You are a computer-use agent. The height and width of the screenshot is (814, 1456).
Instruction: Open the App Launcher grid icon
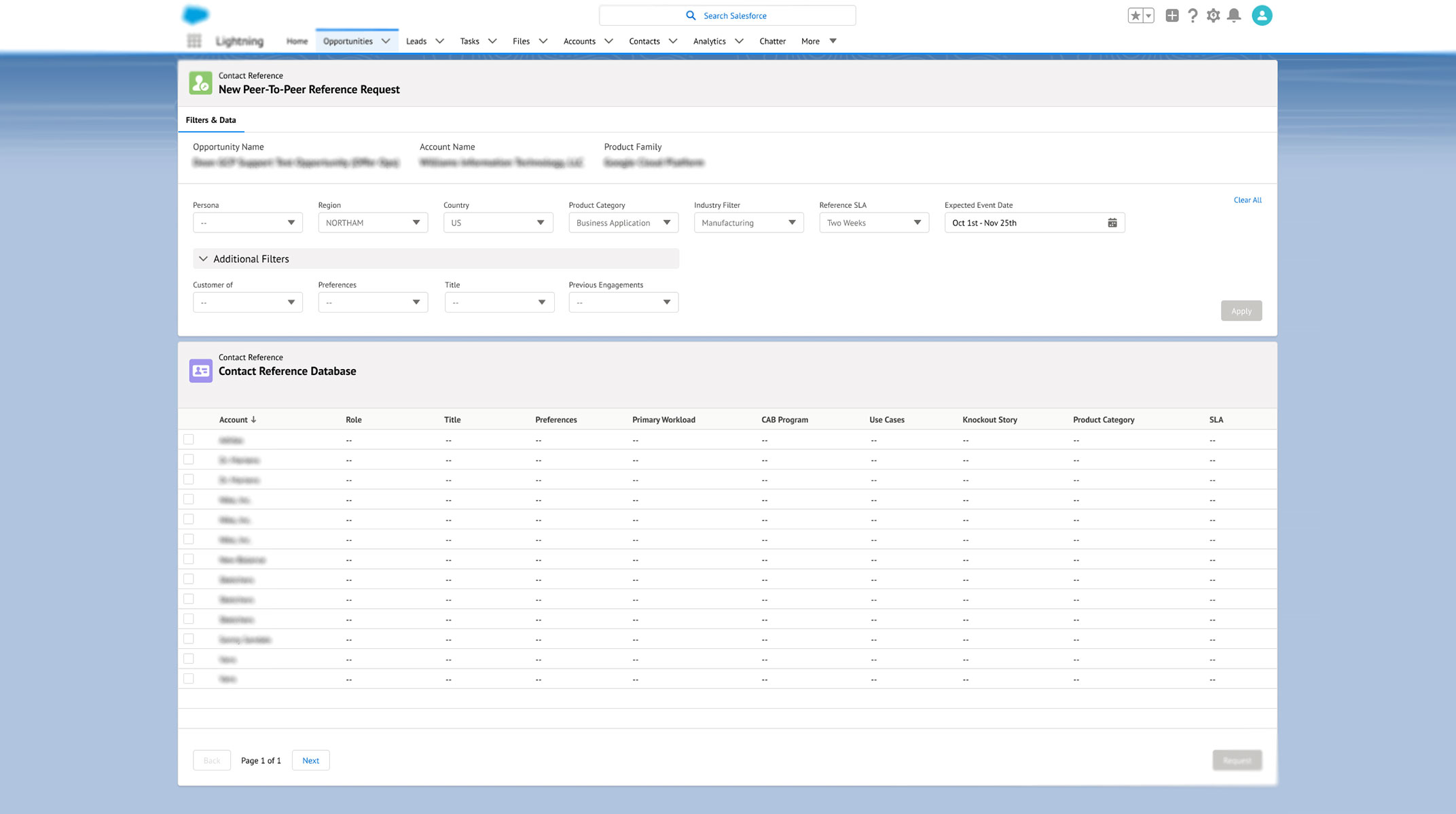pos(194,41)
